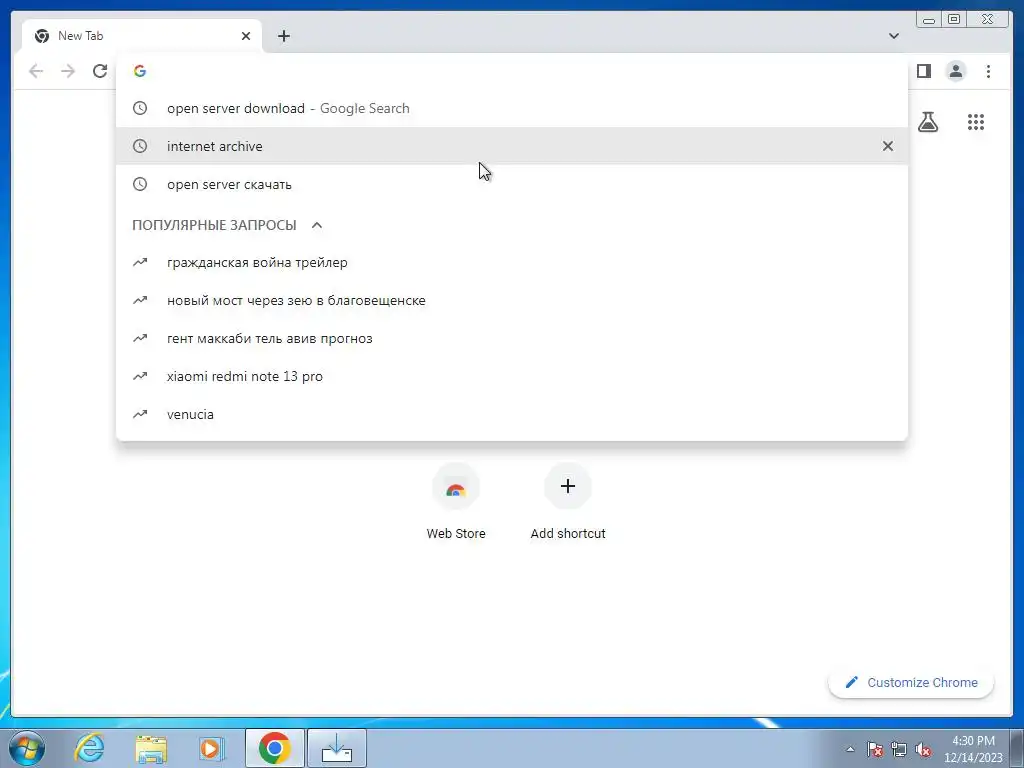This screenshot has width=1024, height=768.
Task: Click the Google G icon in omnibox
Action: pos(140,71)
